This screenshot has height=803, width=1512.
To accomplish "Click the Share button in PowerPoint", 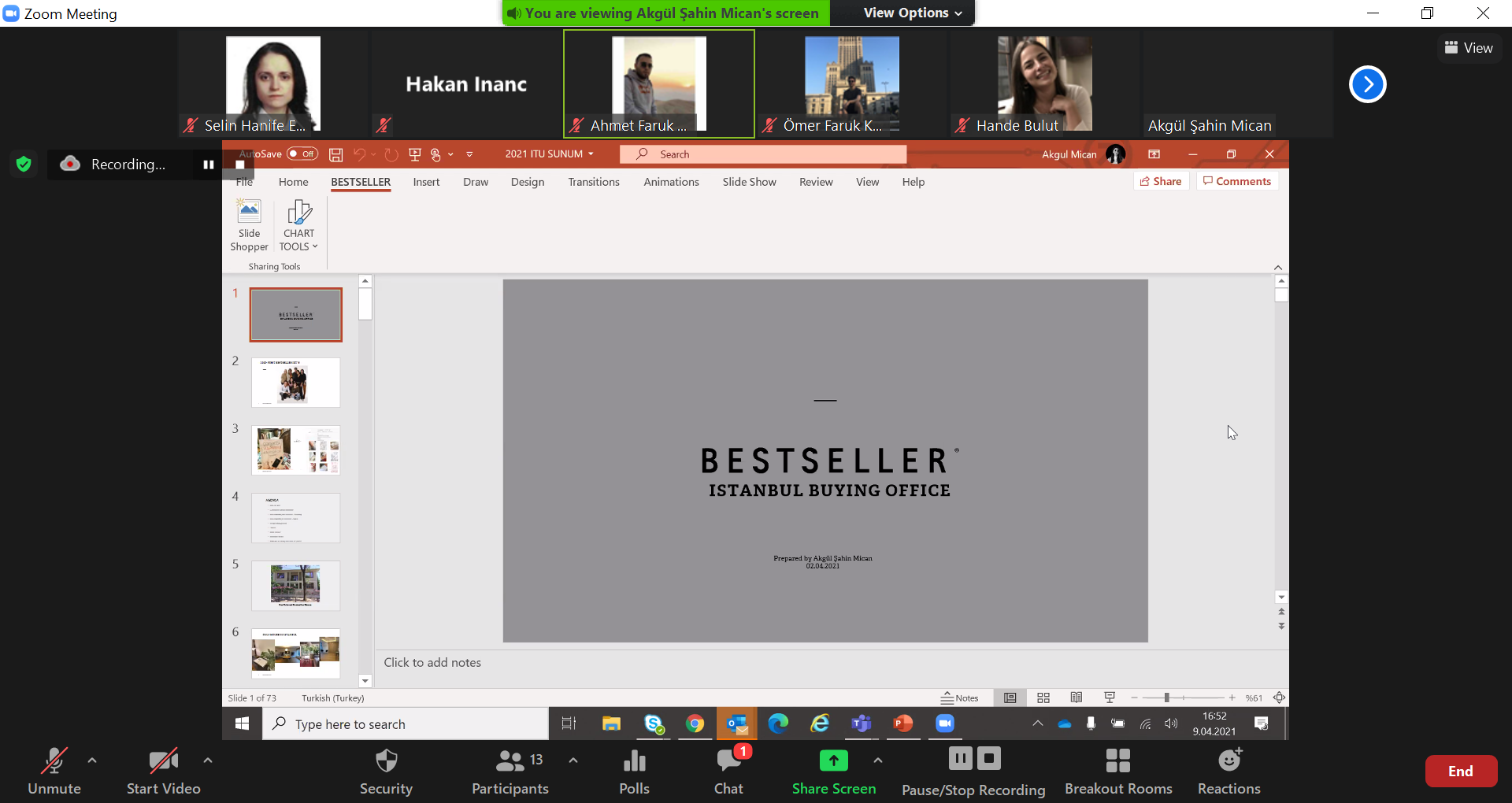I will pyautogui.click(x=1161, y=181).
